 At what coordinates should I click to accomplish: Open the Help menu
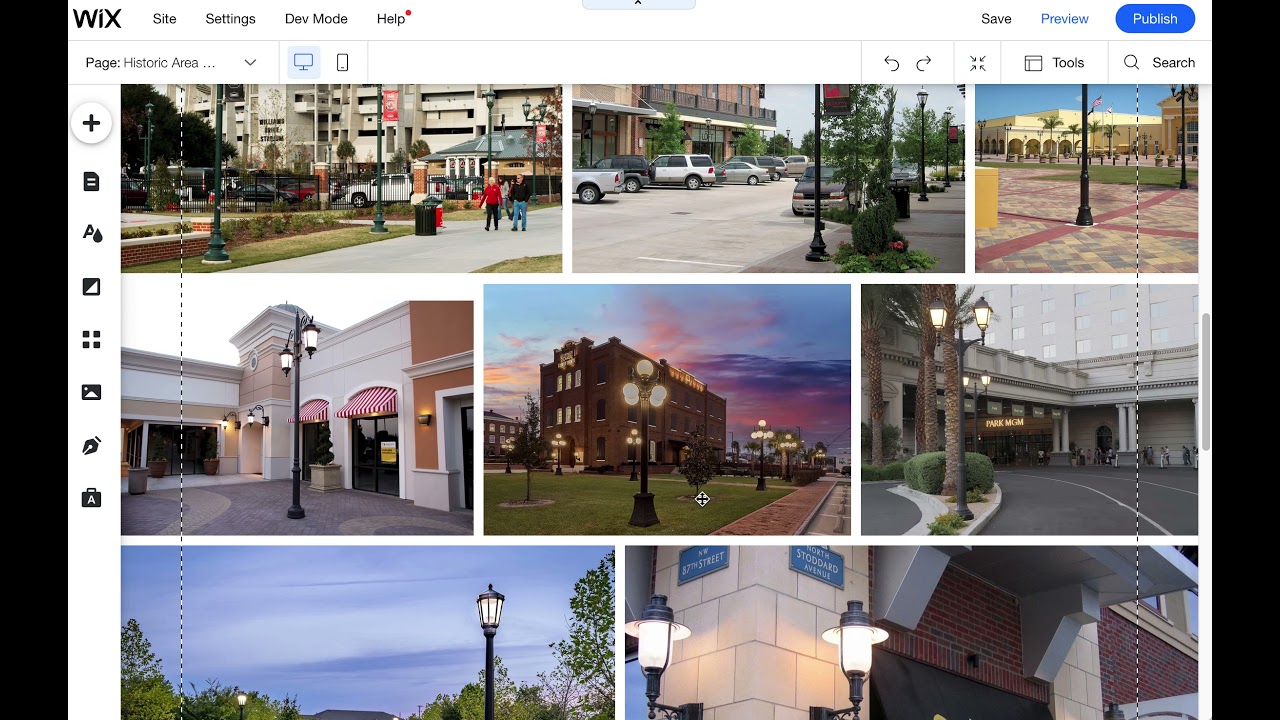tap(391, 19)
